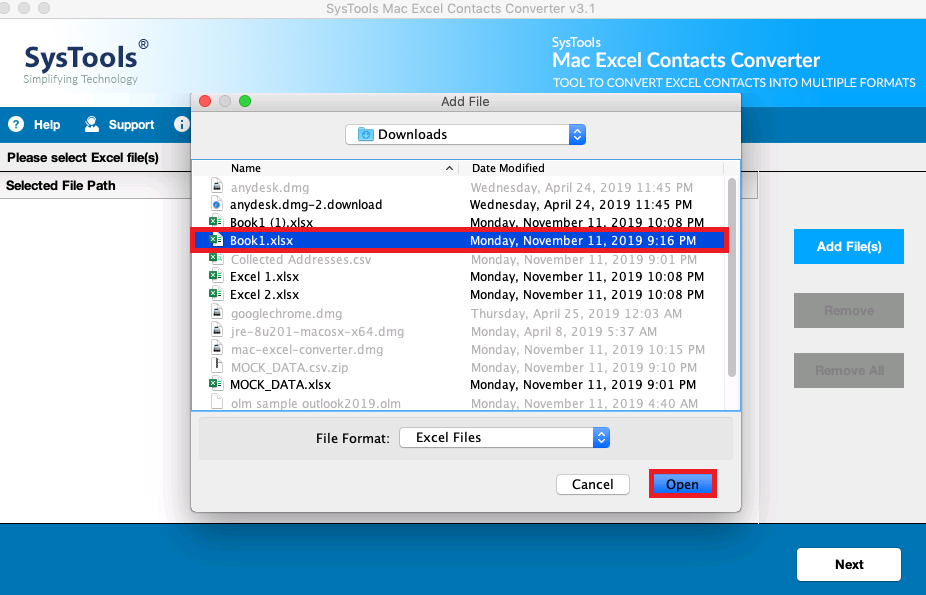
Task: Select the Book1.xlsx file row
Action: pyautogui.click(x=460, y=240)
